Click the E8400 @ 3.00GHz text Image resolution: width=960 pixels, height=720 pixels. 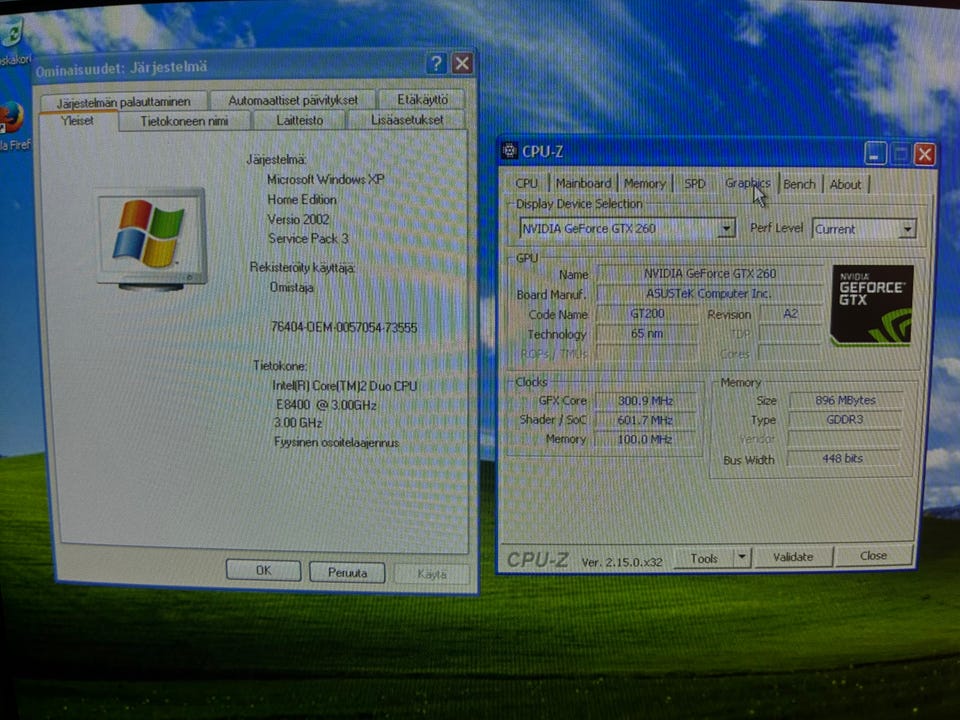coord(326,405)
